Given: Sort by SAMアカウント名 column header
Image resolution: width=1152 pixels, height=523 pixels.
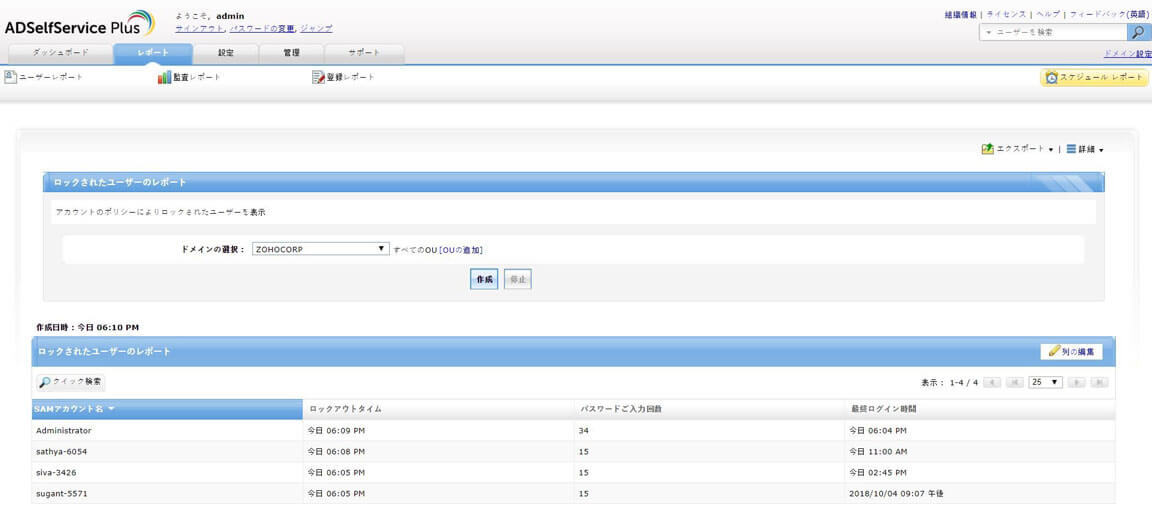Looking at the screenshot, I should (167, 409).
